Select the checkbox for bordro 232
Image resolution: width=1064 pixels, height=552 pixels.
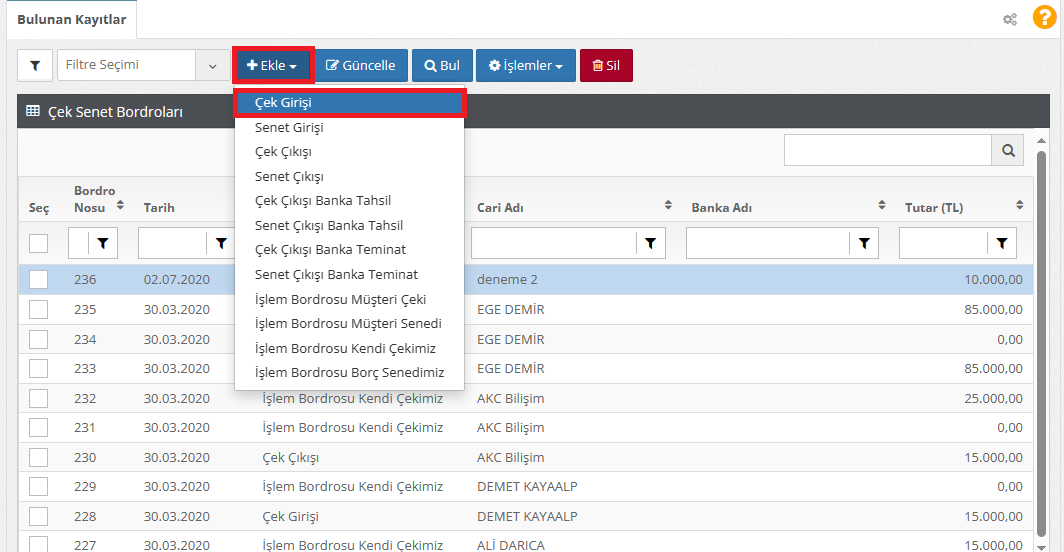point(38,399)
